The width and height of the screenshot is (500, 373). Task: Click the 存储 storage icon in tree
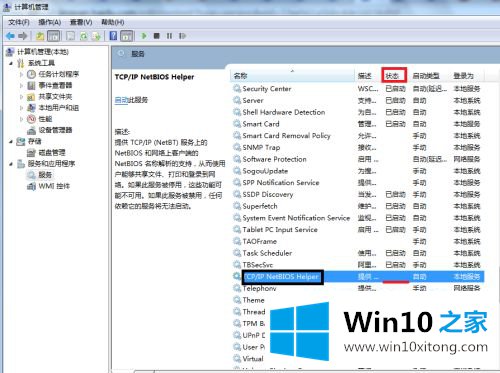coord(21,141)
